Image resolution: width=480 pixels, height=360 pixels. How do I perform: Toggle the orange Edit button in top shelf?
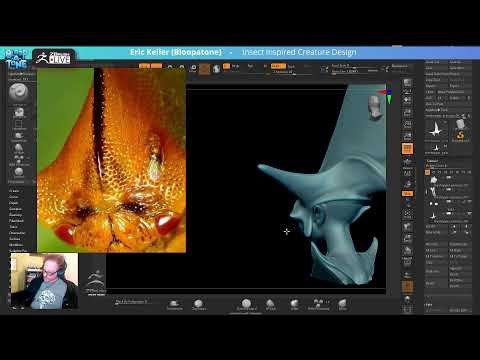(144, 66)
